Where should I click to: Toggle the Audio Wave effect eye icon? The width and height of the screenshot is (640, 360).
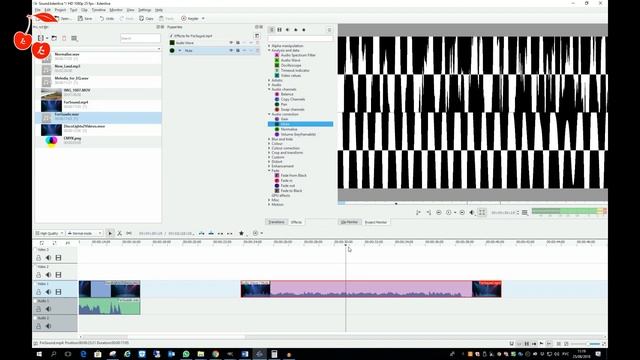click(231, 43)
